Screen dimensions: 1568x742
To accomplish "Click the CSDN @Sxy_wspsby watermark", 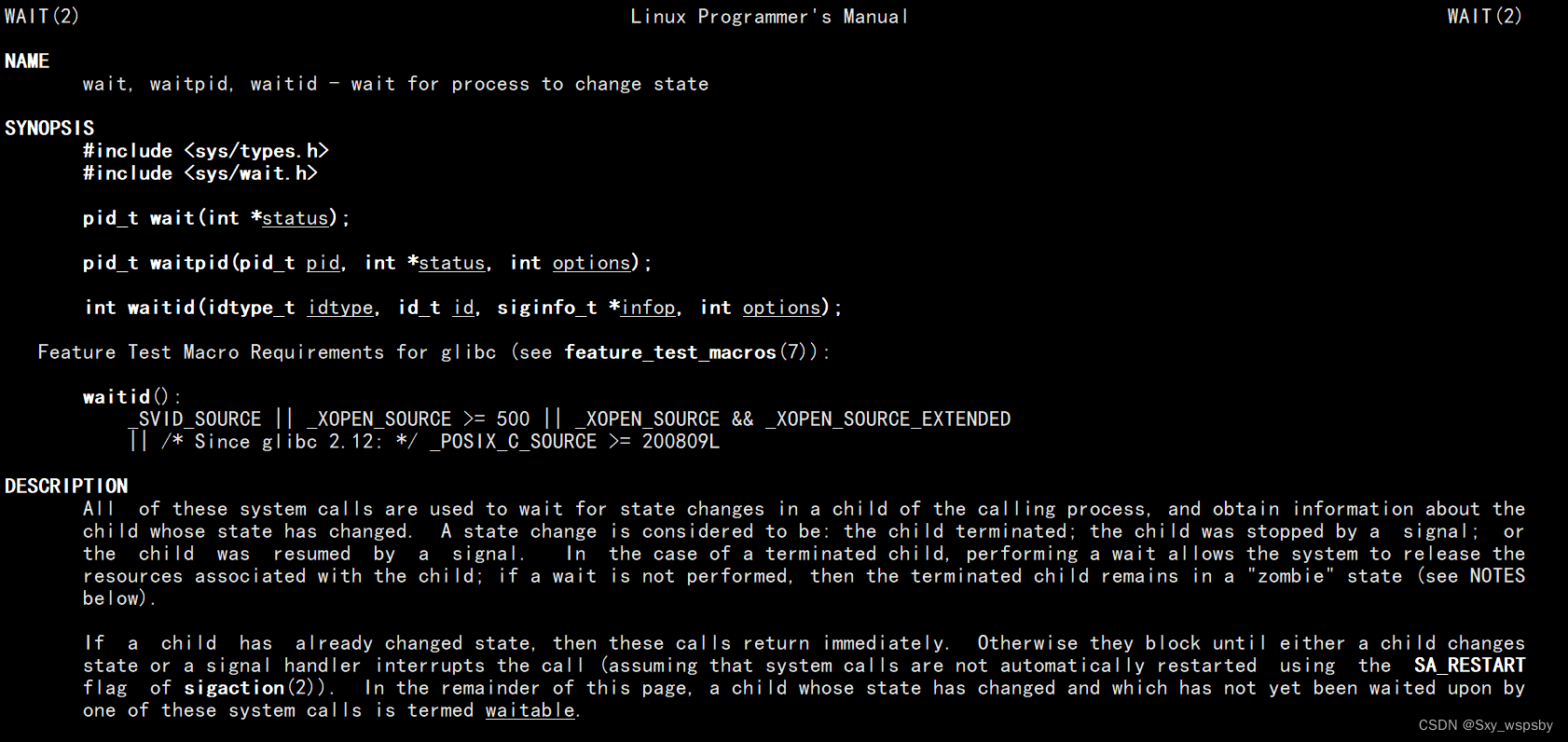I will (1486, 725).
